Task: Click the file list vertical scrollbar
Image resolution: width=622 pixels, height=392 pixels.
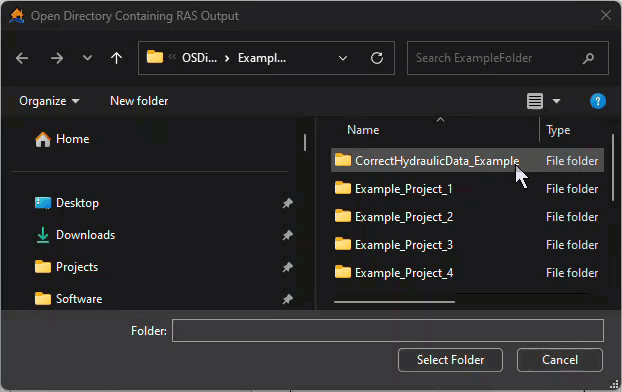Action: (x=613, y=167)
